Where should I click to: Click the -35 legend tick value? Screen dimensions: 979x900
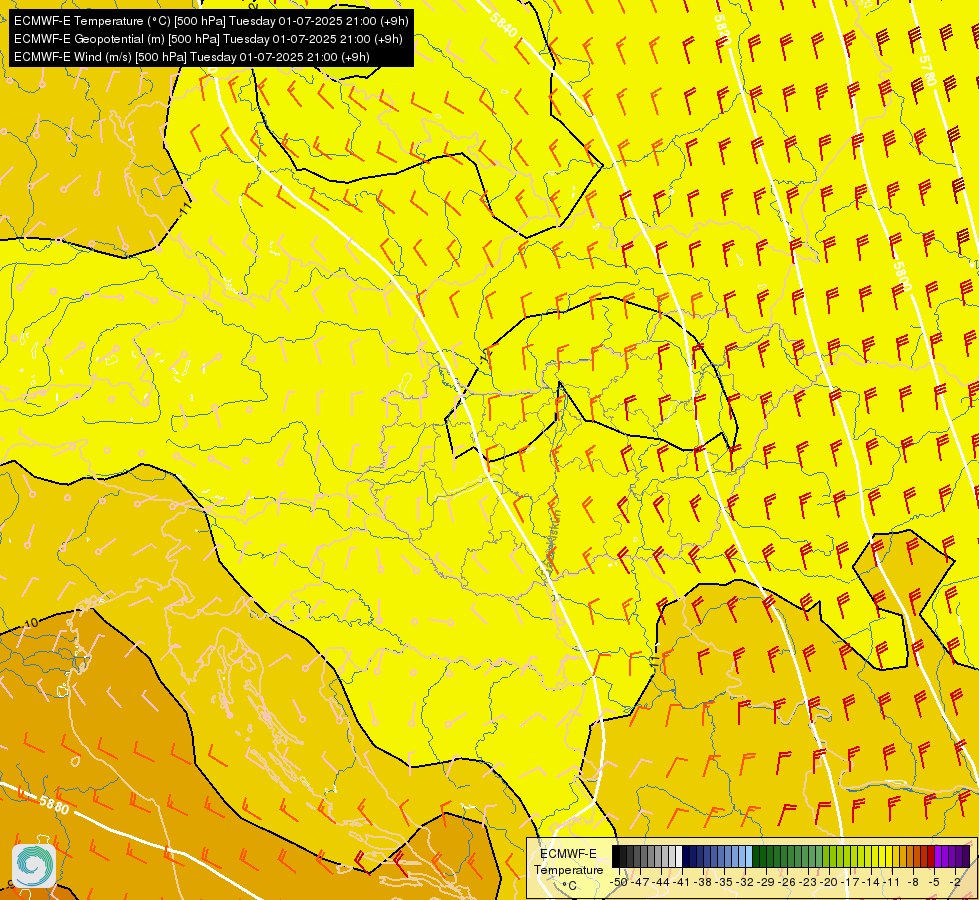pos(724,882)
